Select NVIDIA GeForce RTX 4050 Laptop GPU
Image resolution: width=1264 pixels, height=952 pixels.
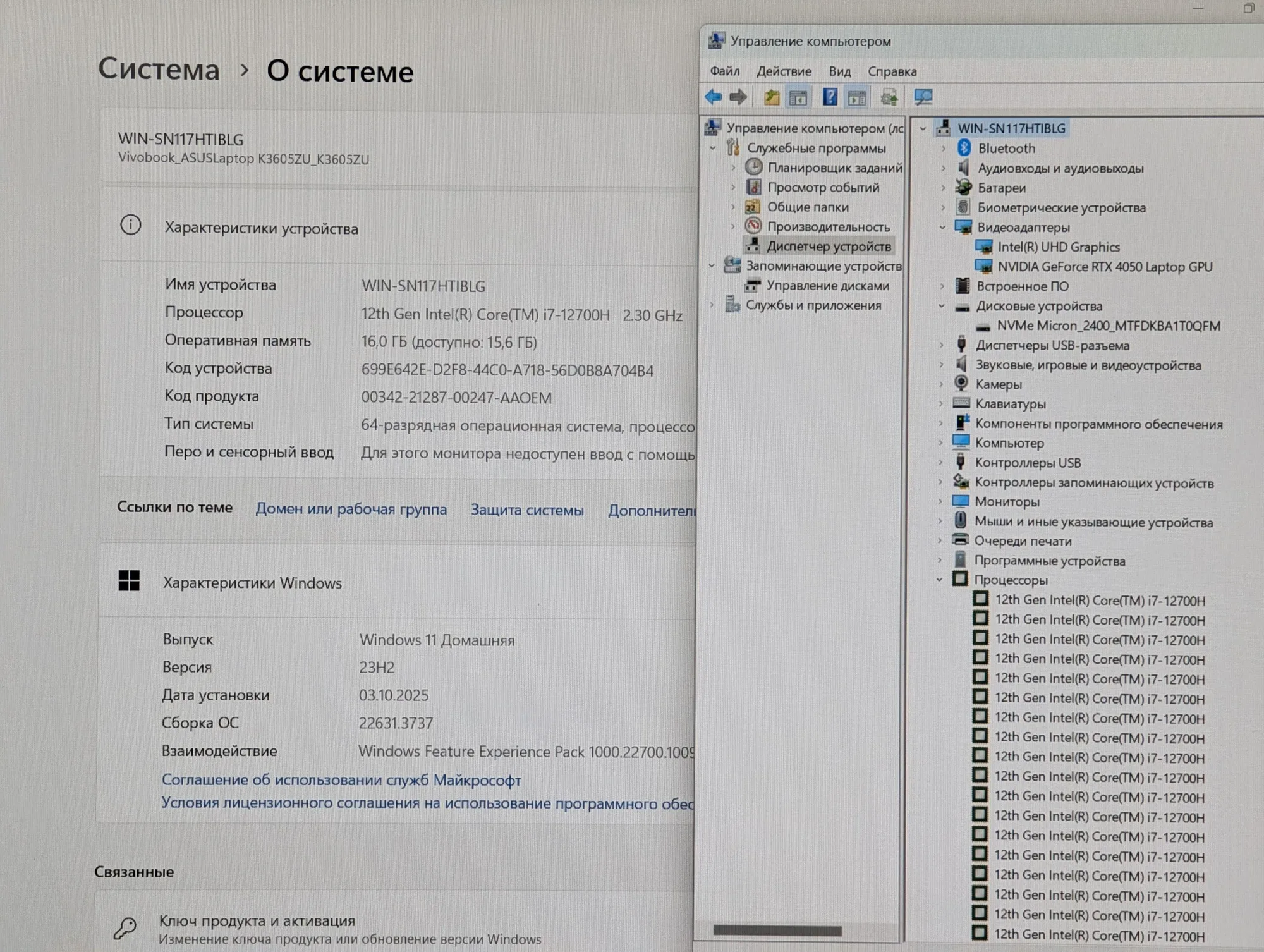[1105, 267]
